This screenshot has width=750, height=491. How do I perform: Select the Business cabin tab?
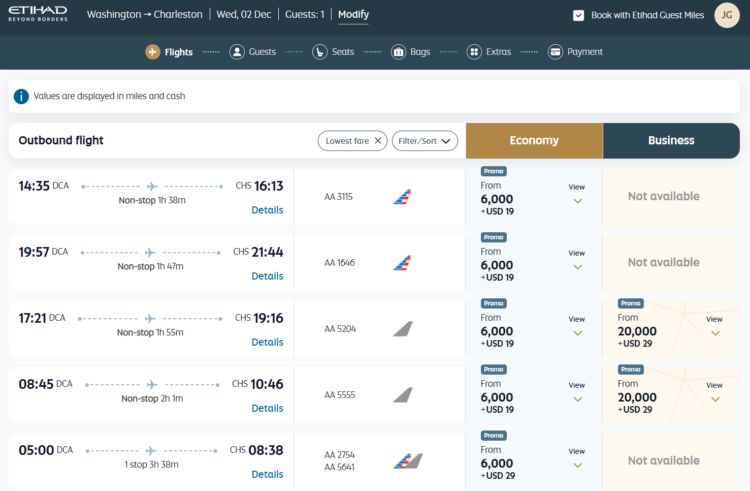pyautogui.click(x=671, y=141)
